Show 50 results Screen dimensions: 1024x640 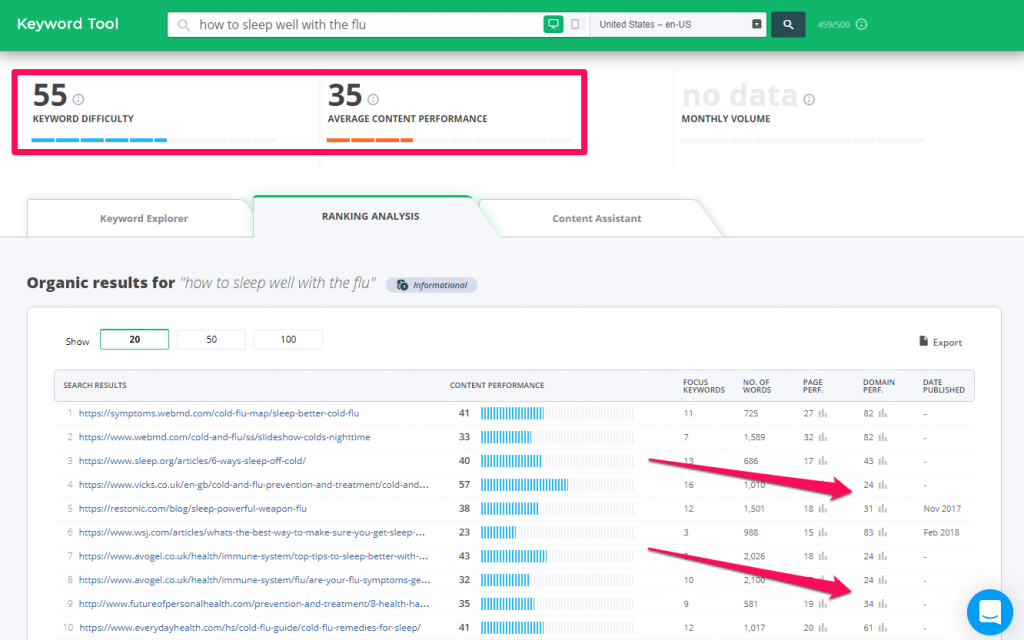point(211,339)
